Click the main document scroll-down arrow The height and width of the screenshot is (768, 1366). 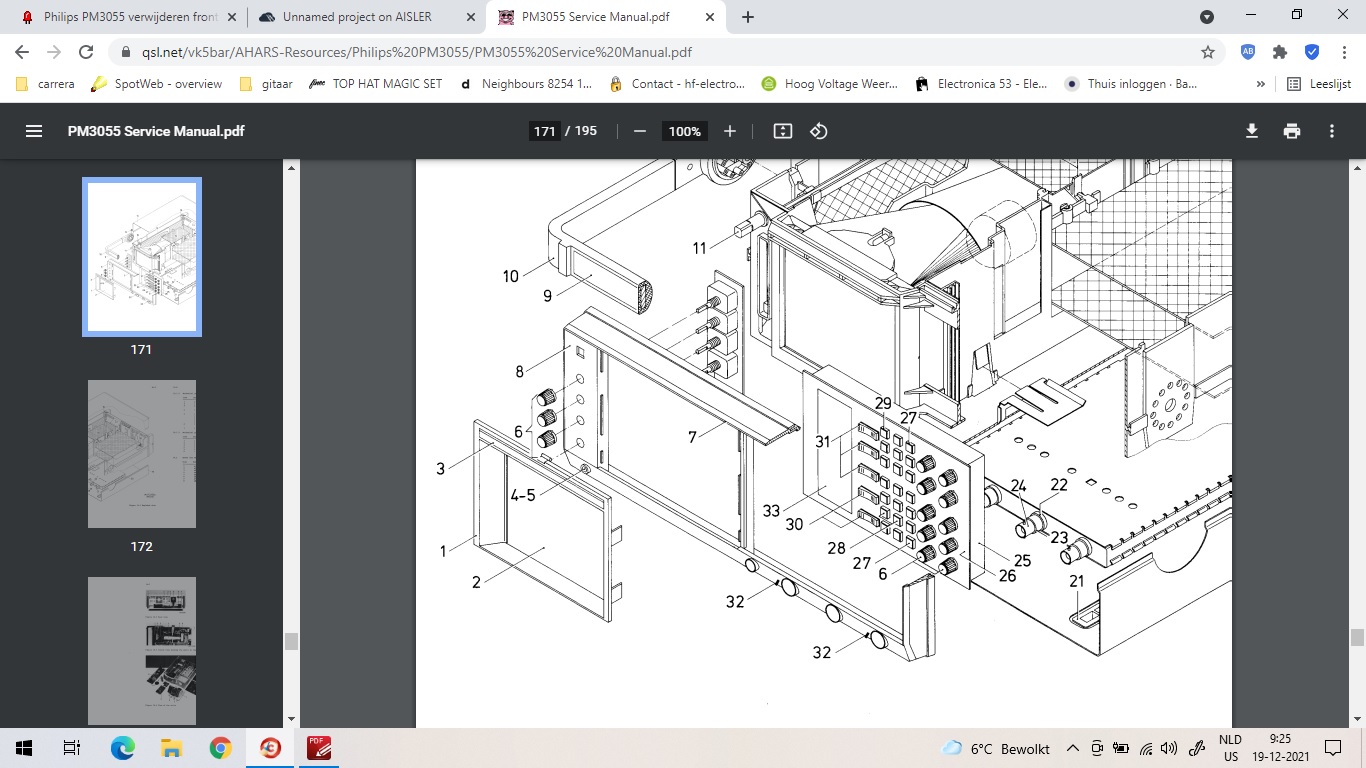1357,719
